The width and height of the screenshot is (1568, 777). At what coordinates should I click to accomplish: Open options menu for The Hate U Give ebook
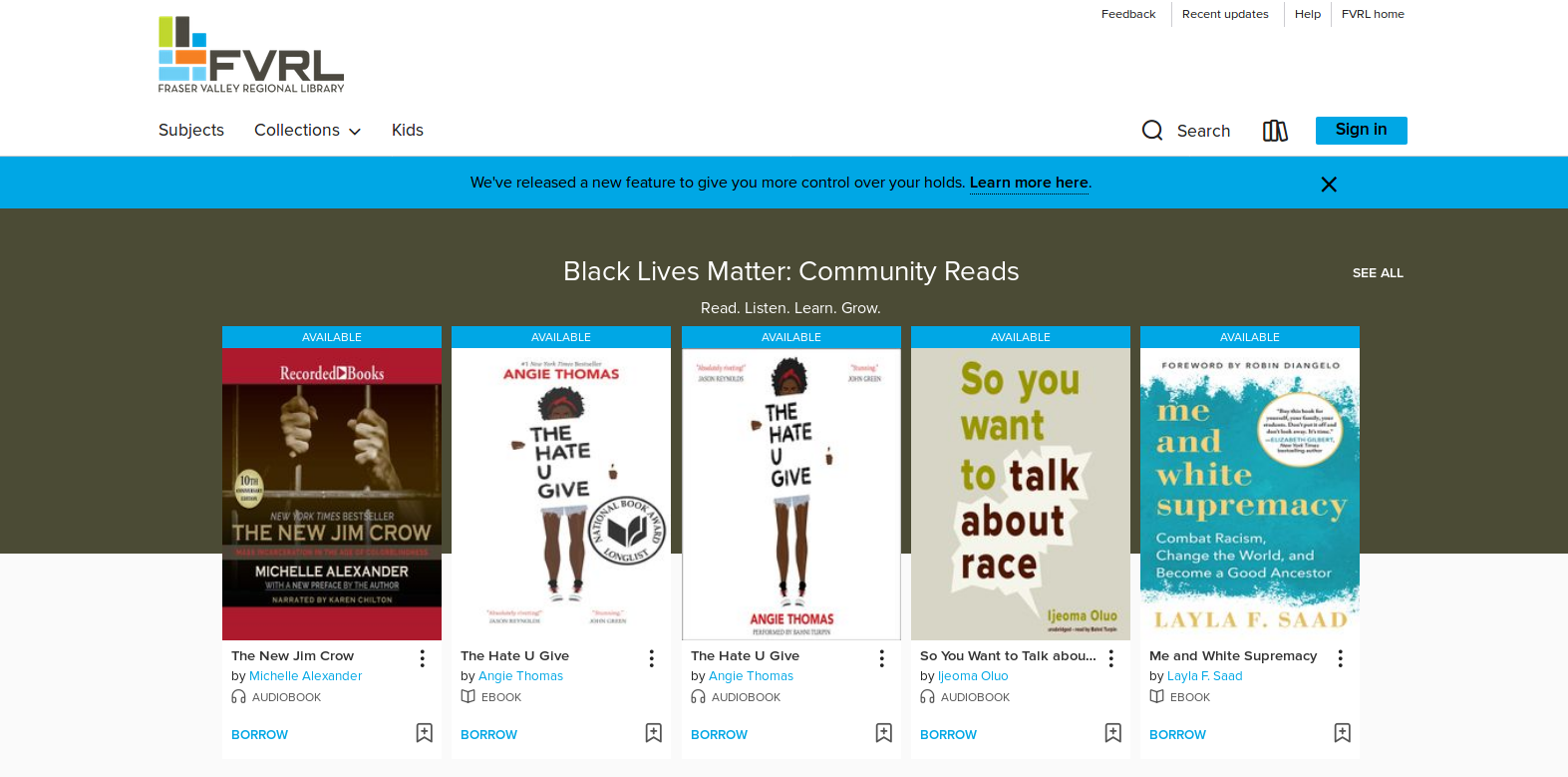(652, 658)
